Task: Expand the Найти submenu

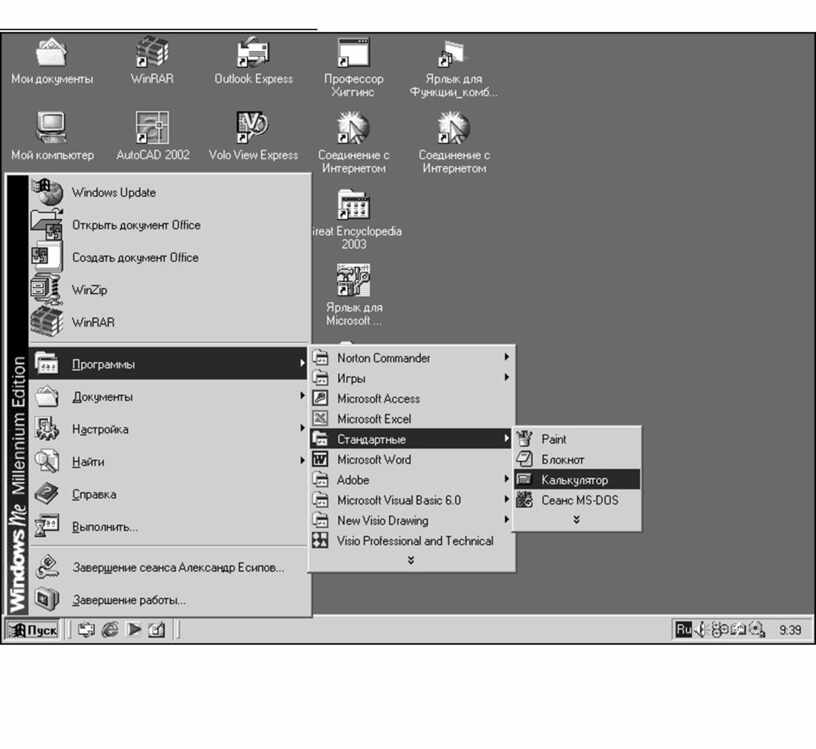Action: 168,461
